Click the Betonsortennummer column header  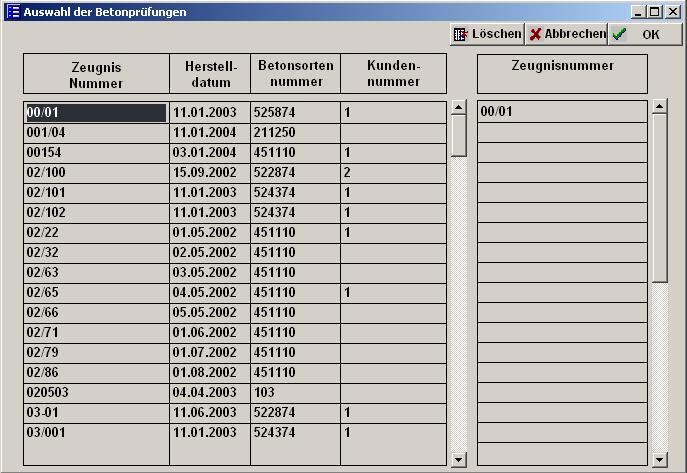(x=295, y=74)
